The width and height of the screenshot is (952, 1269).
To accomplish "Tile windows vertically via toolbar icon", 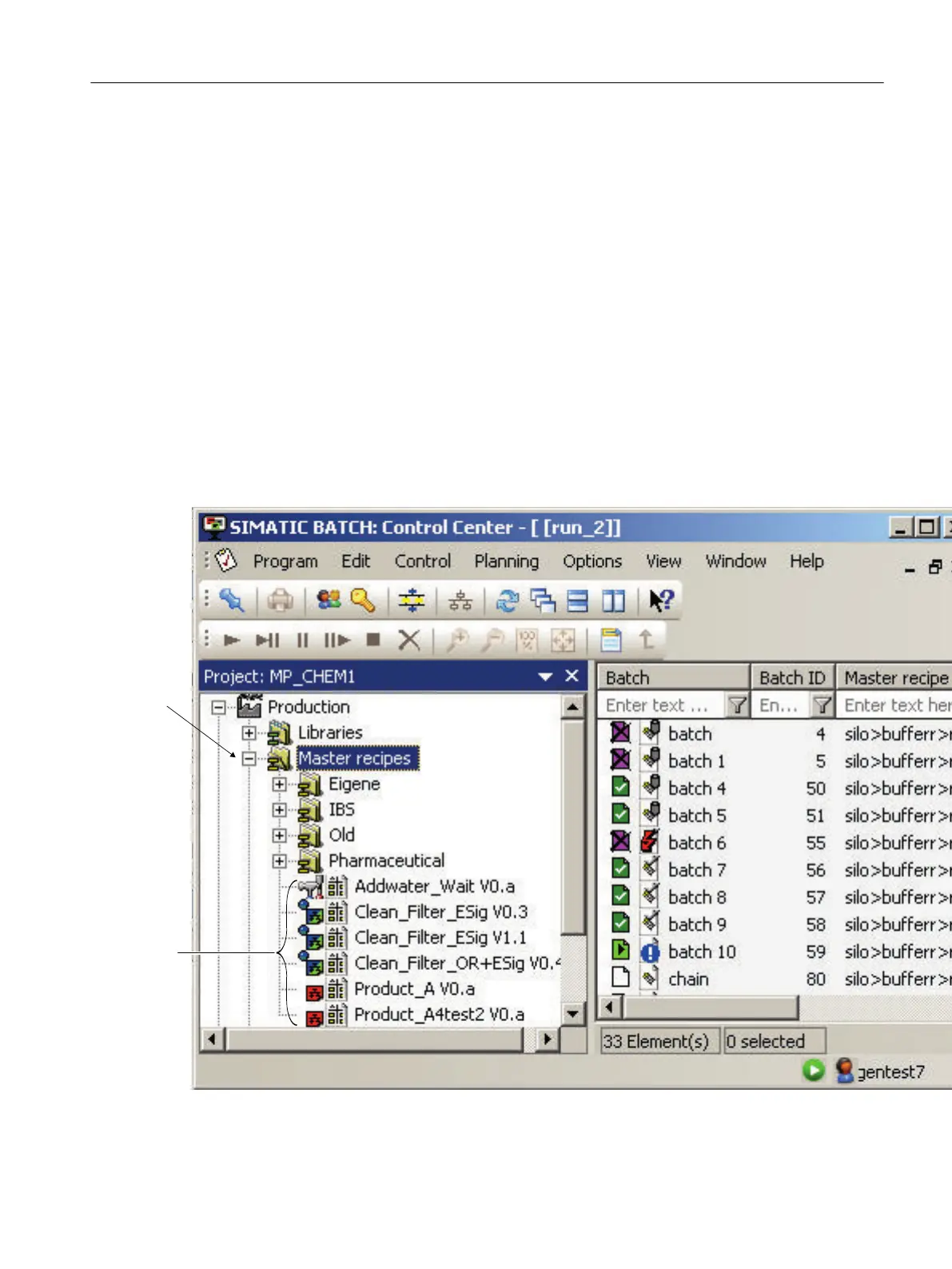I will [x=613, y=600].
